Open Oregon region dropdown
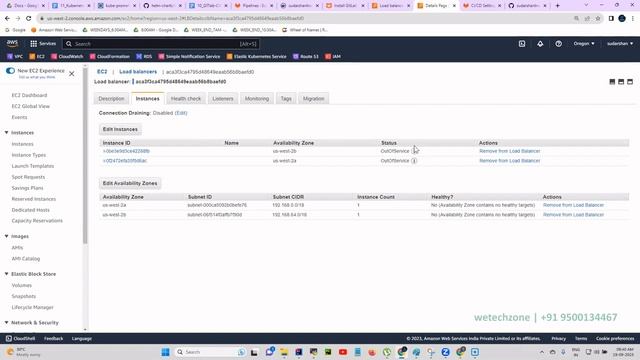Image resolution: width=640 pixels, height=360 pixels. 584,44
